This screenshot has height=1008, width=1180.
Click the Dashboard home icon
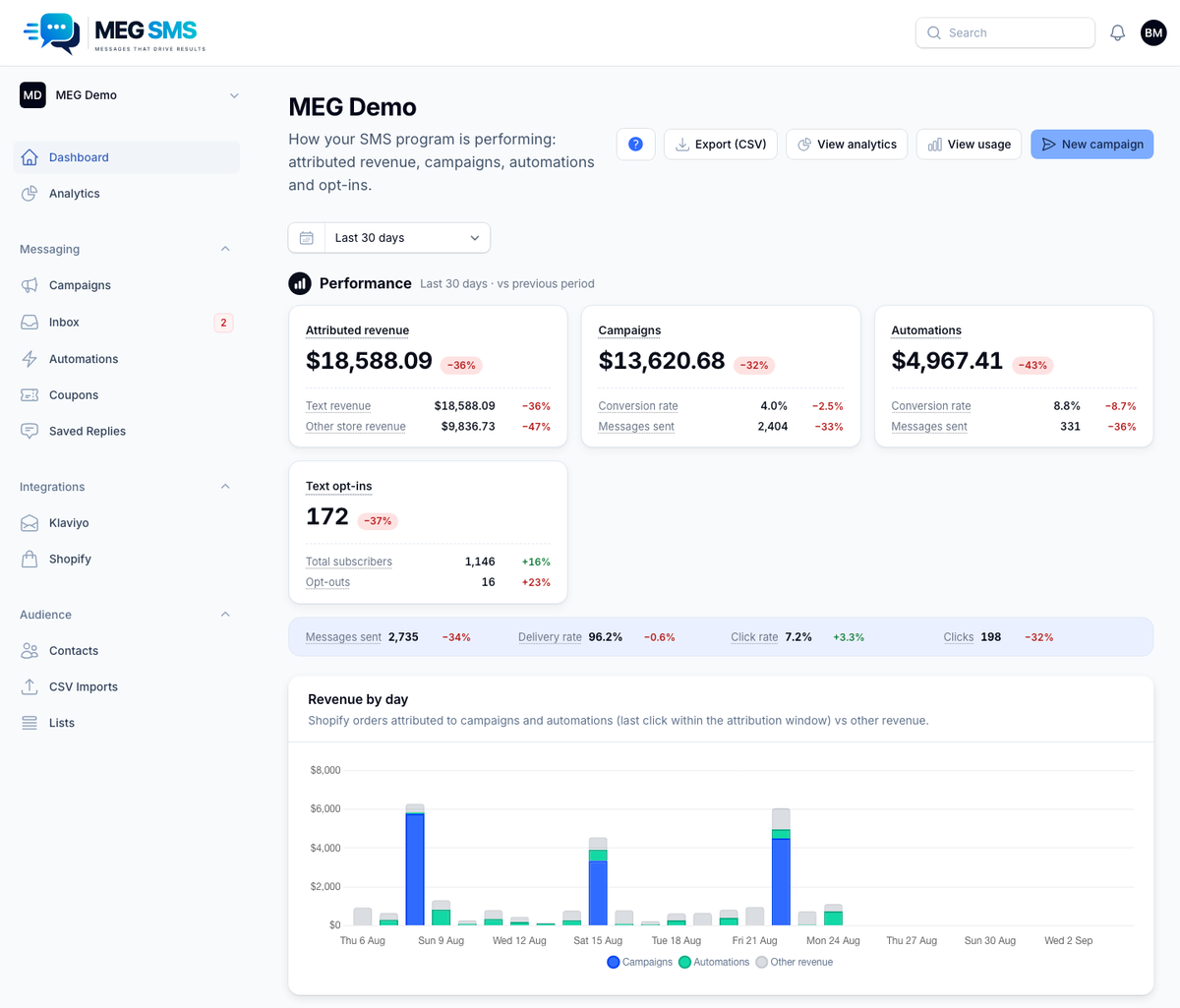[29, 157]
